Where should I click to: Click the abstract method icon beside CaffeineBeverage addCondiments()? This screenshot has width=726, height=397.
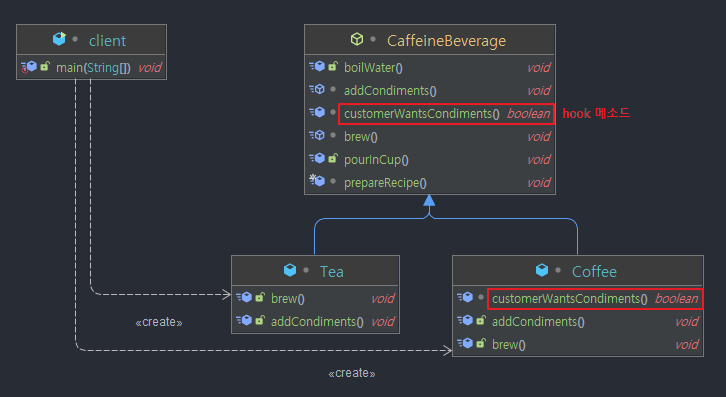(317, 89)
